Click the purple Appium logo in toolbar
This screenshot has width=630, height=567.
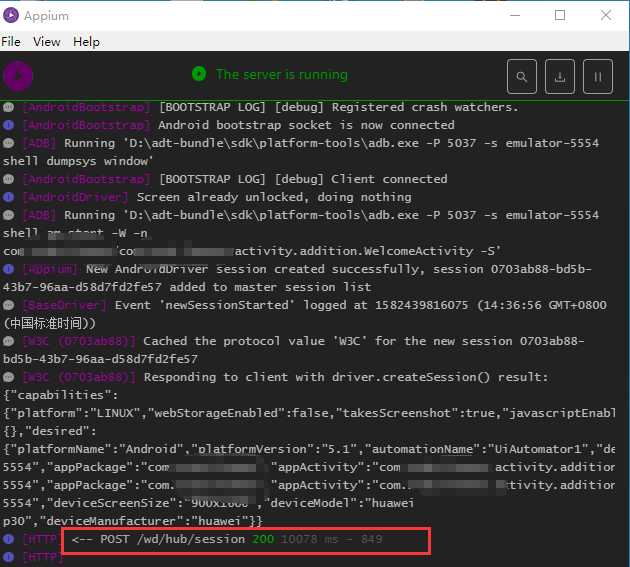point(18,76)
